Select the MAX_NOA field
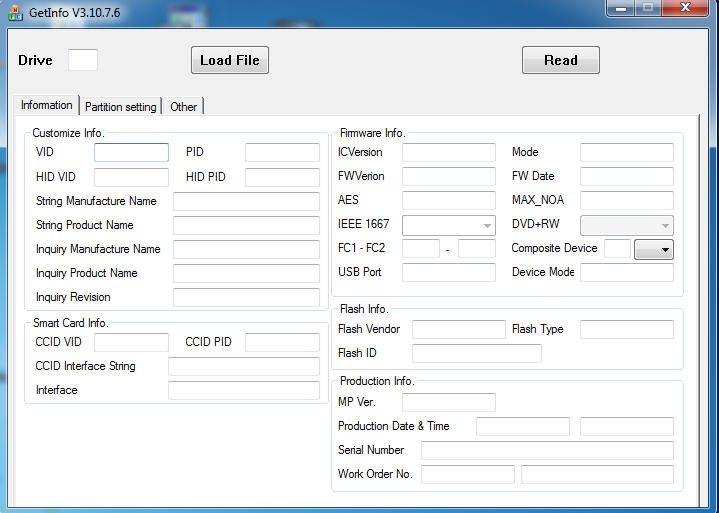 pos(626,200)
